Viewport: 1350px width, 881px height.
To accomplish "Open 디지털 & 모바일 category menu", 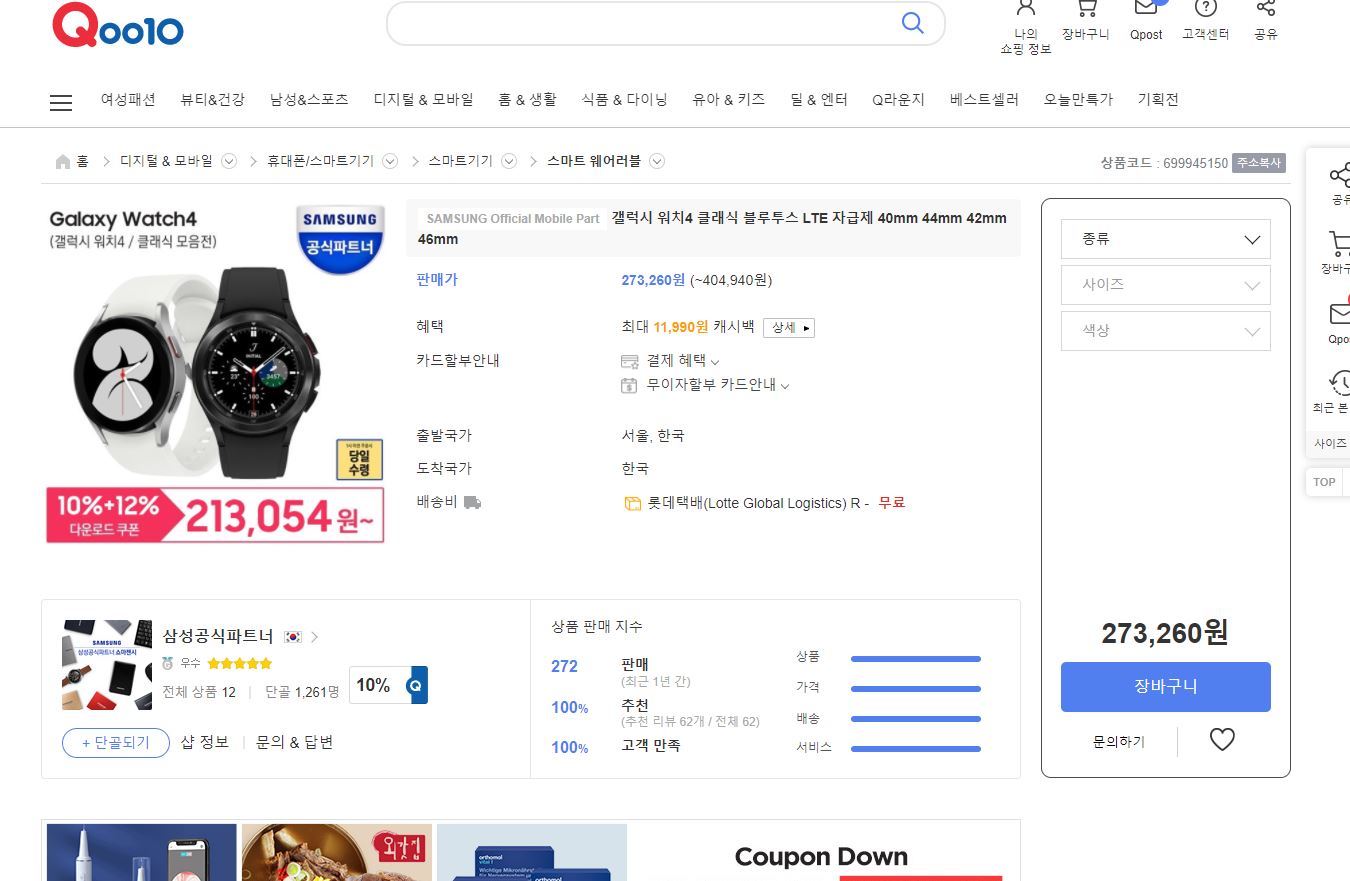I will (x=423, y=100).
